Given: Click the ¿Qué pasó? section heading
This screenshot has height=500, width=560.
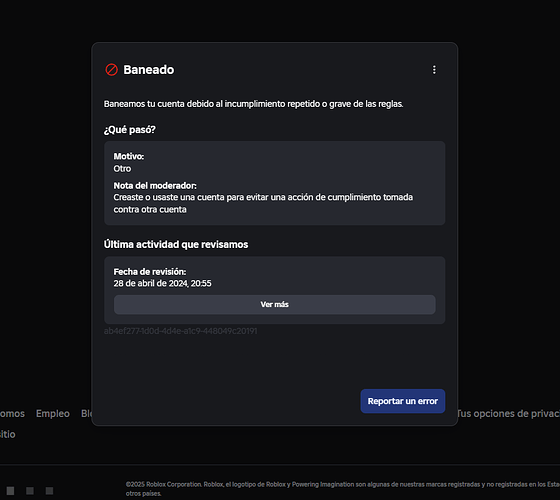Looking at the screenshot, I should (130, 130).
